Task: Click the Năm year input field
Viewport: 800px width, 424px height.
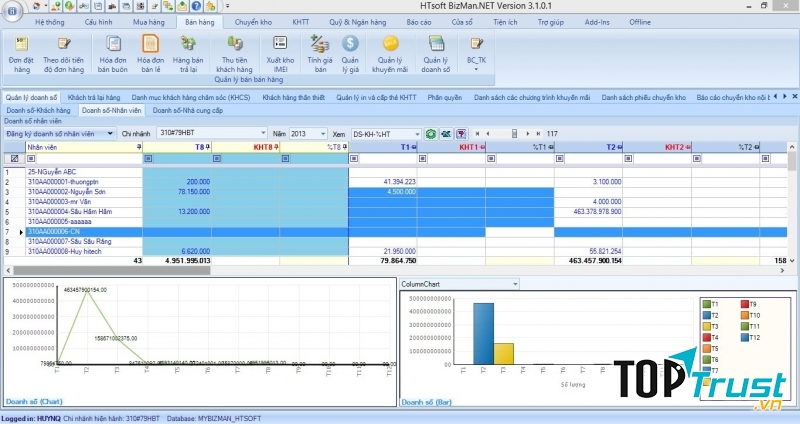Action: 304,134
